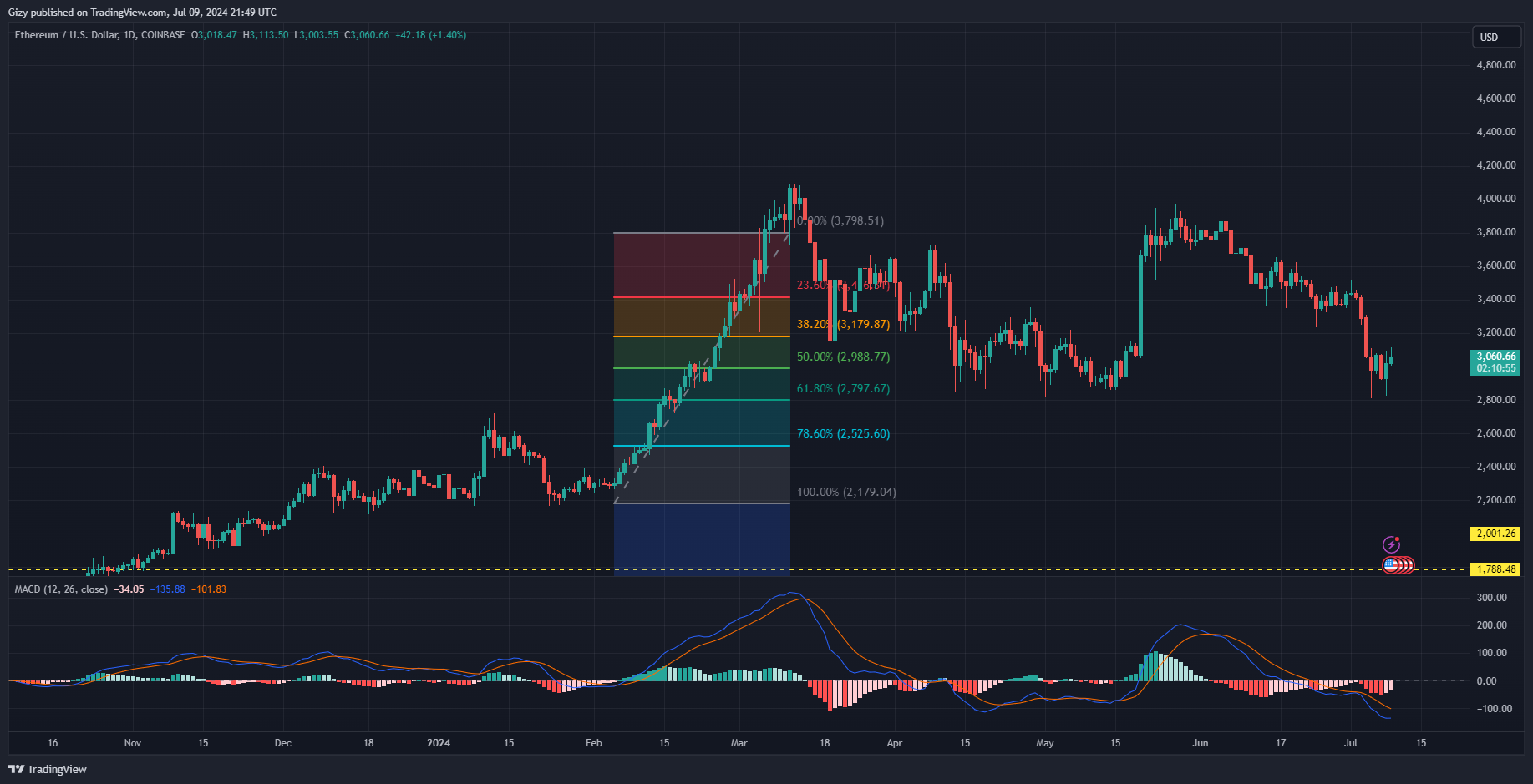Click the 4,000.00 price axis label

click(x=1496, y=199)
